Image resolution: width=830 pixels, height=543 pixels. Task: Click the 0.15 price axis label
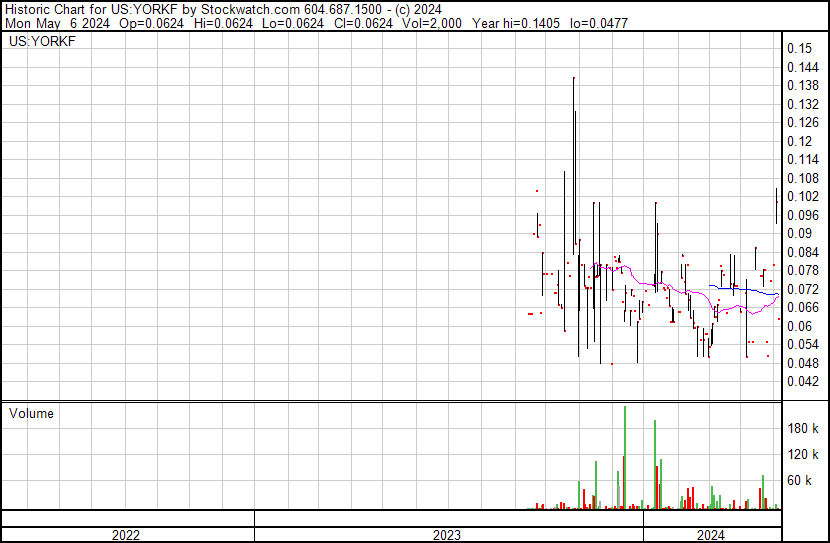coord(799,48)
